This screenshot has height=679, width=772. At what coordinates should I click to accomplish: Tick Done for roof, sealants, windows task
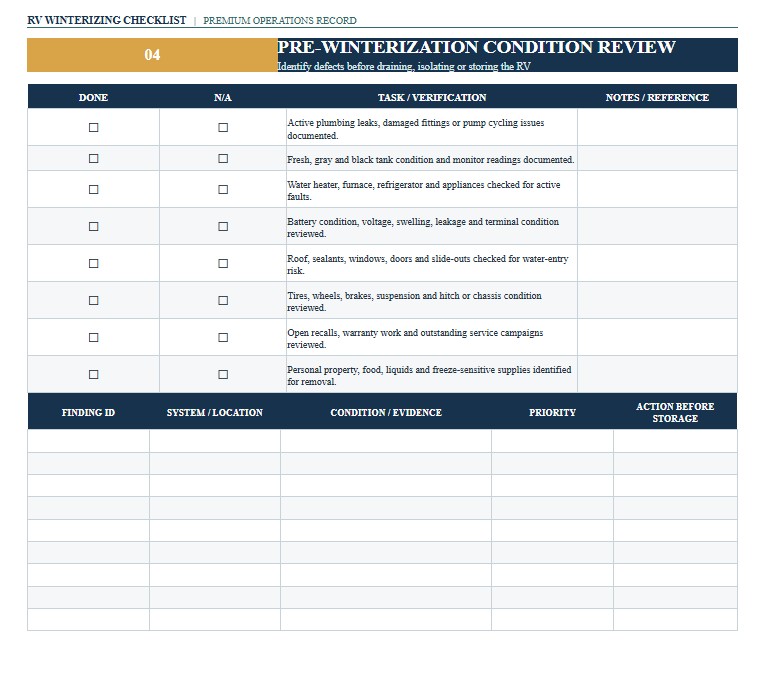[93, 263]
